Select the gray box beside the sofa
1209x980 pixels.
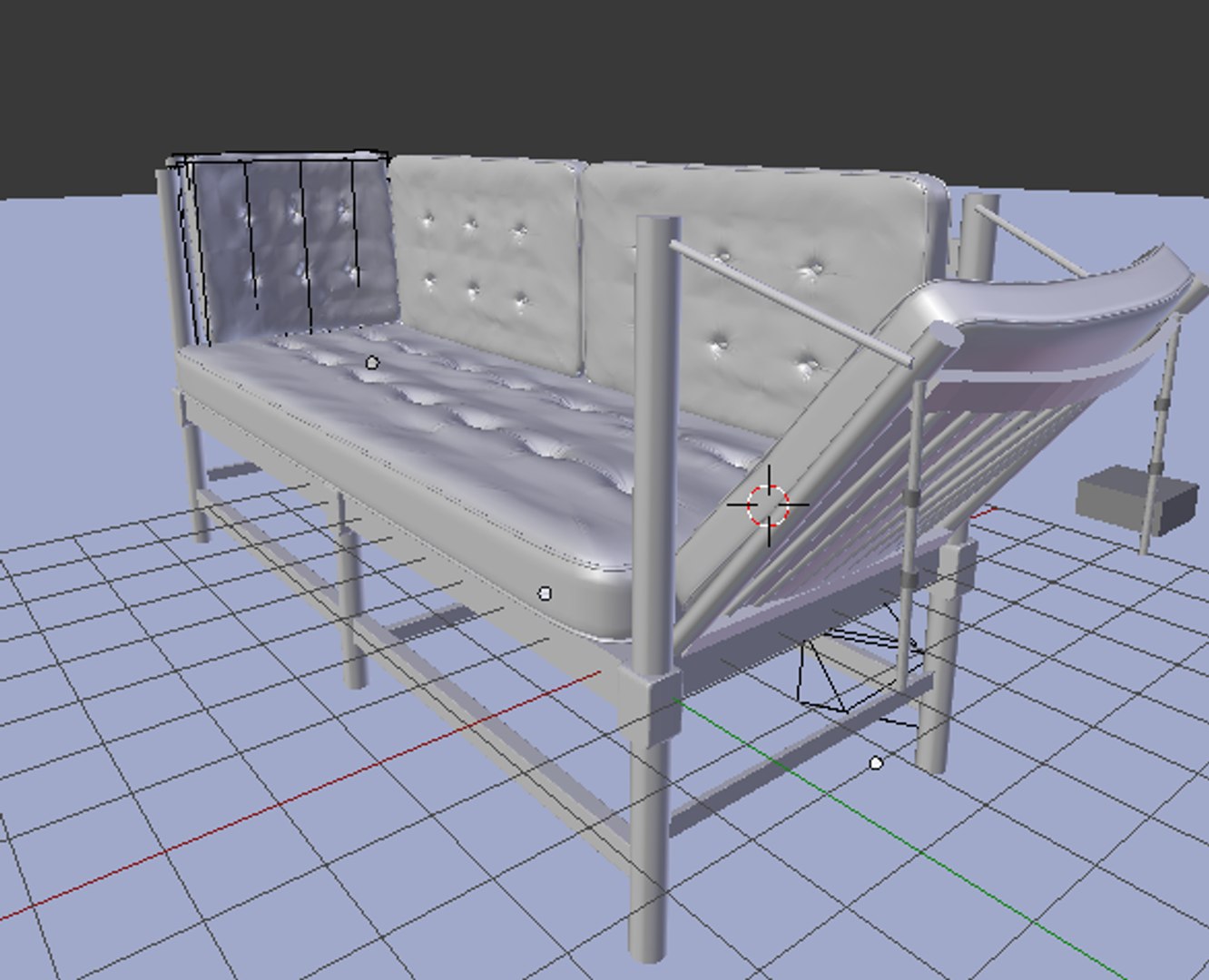[1137, 500]
